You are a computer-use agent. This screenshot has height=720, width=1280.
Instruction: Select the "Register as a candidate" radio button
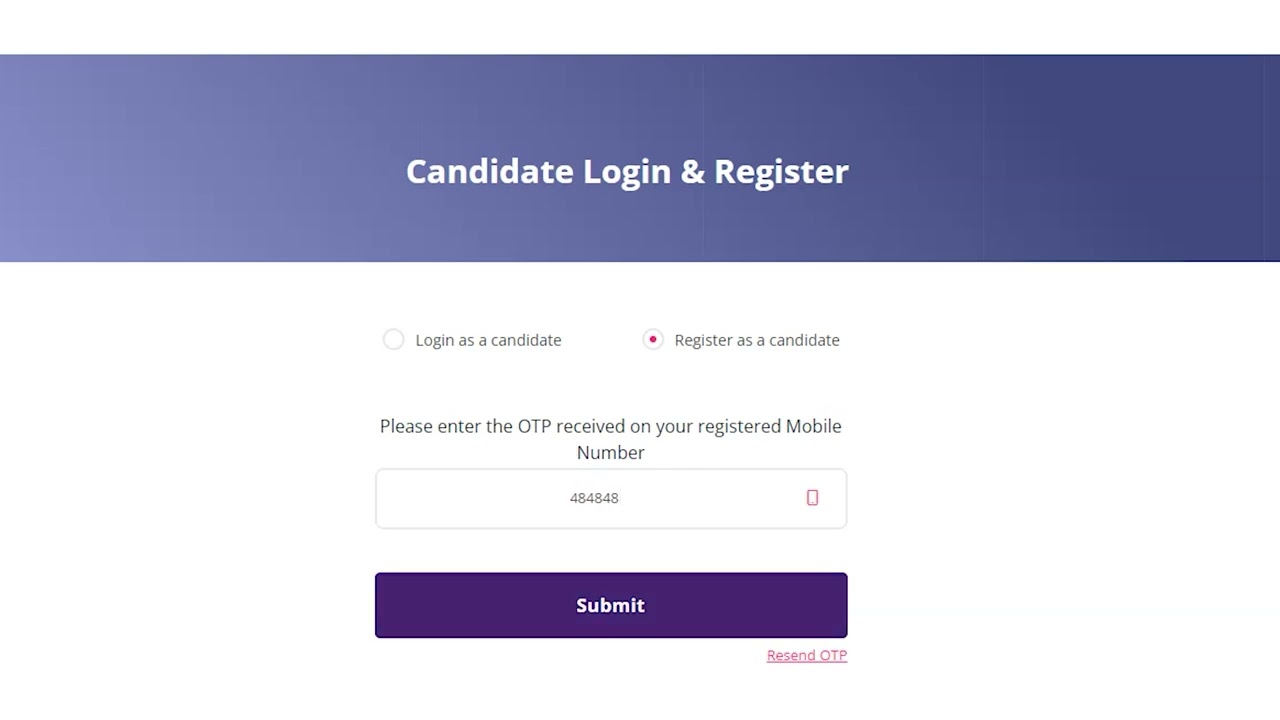coord(653,340)
